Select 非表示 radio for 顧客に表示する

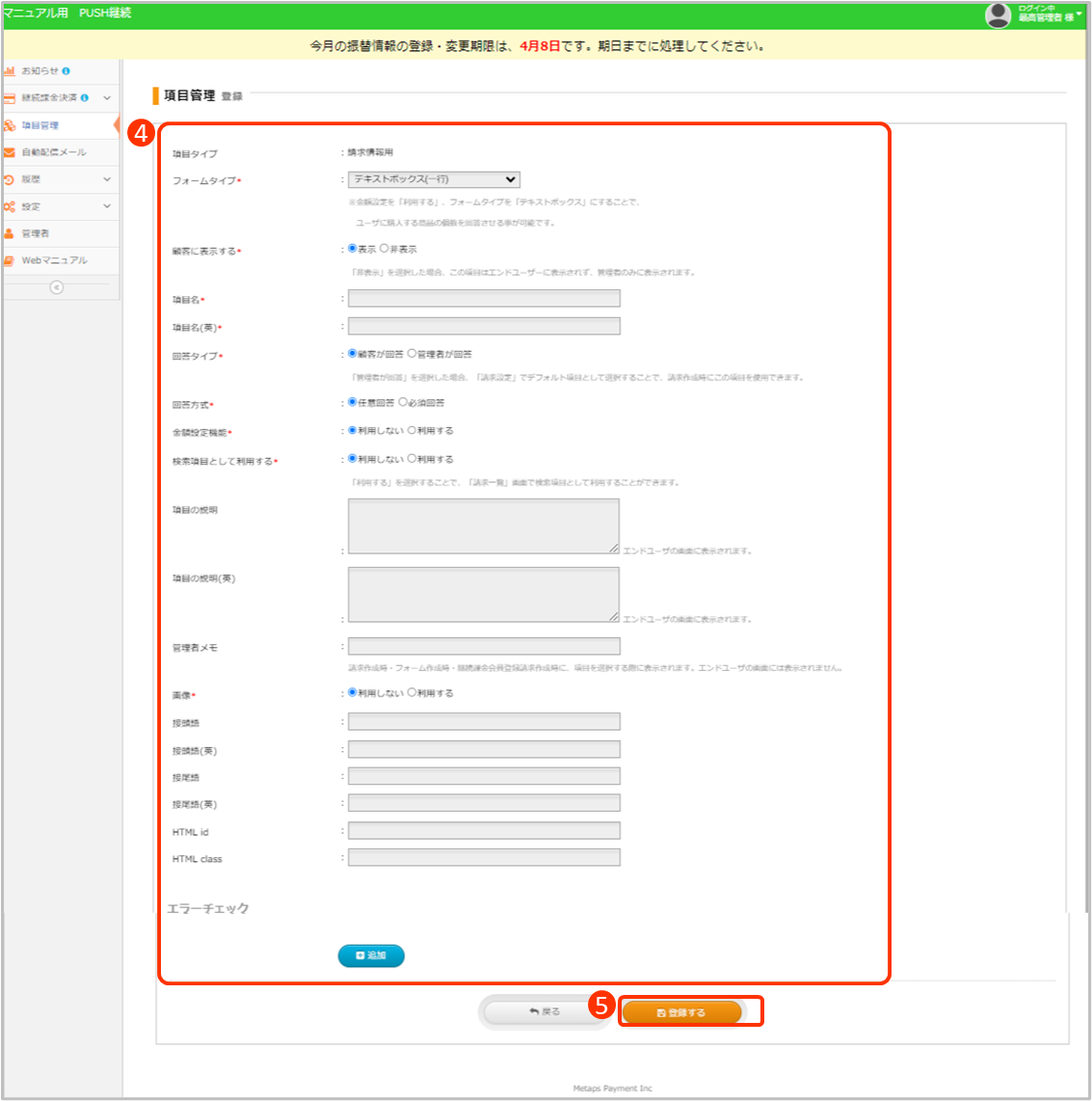pos(384,249)
